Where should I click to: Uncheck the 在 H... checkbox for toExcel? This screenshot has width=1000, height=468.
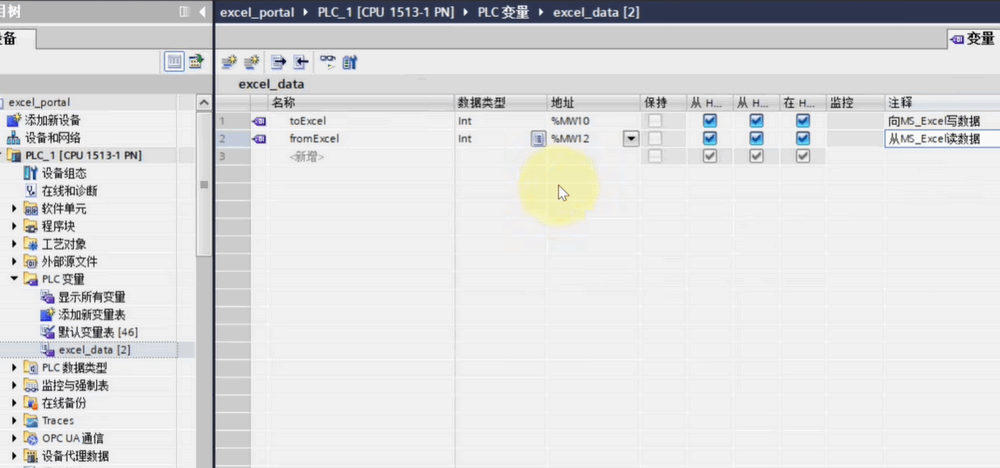coord(802,121)
